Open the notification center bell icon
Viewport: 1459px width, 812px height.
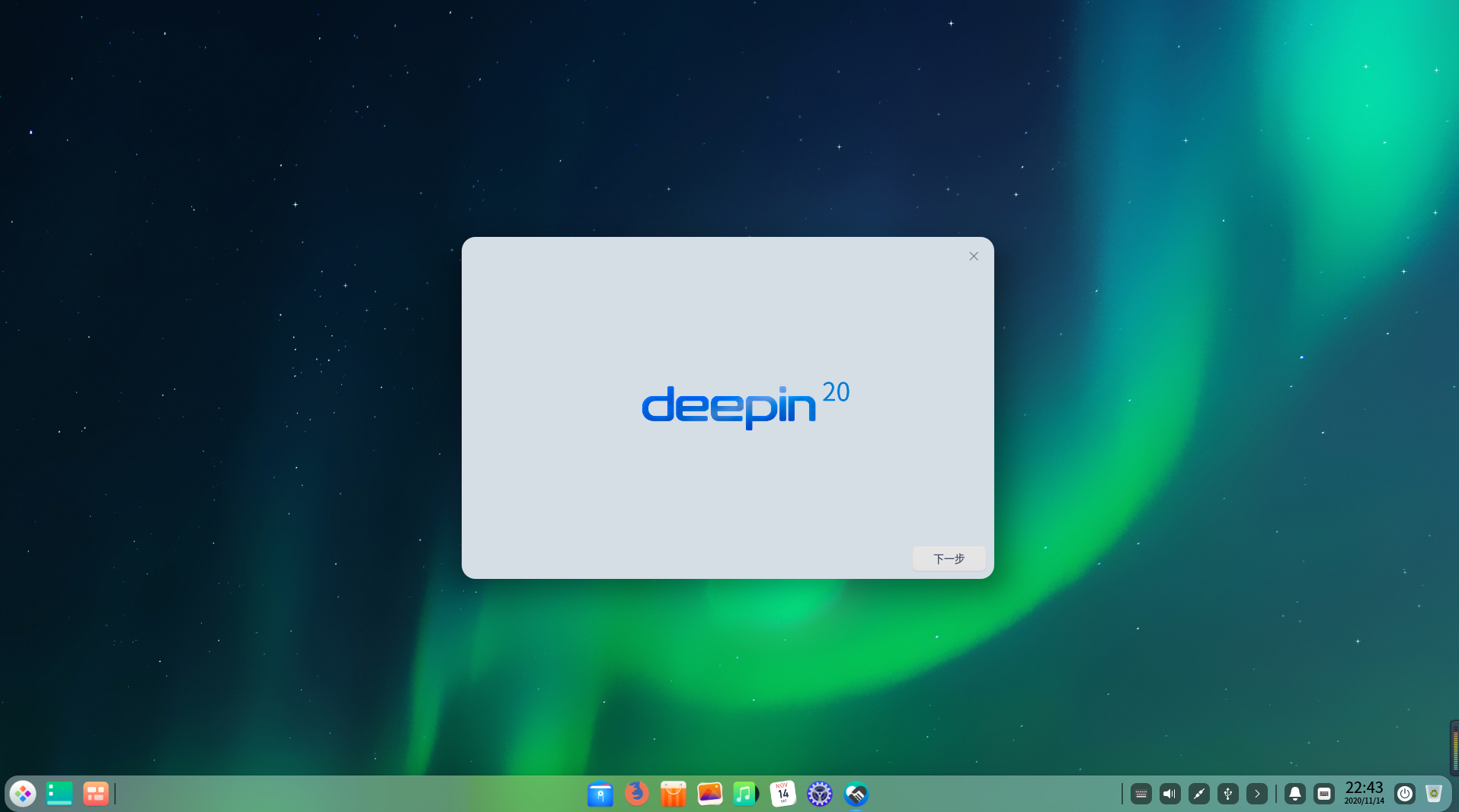pos(1295,794)
